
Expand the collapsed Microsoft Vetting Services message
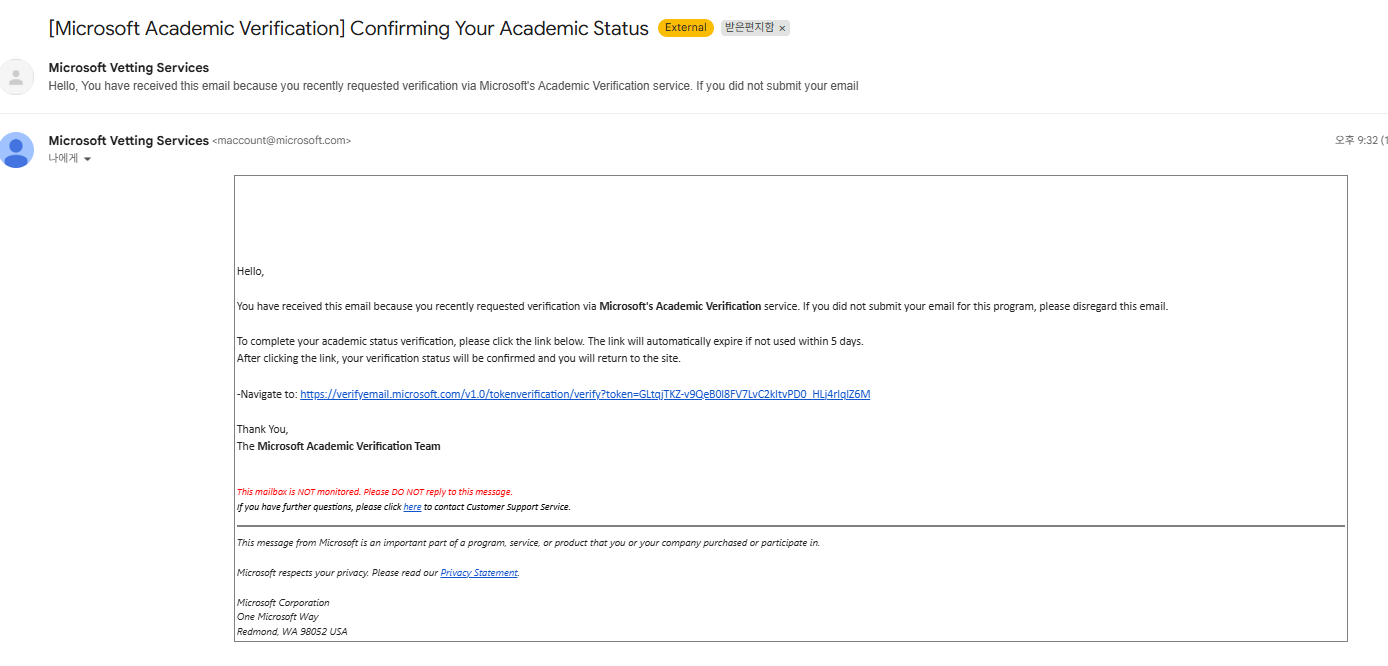point(694,77)
